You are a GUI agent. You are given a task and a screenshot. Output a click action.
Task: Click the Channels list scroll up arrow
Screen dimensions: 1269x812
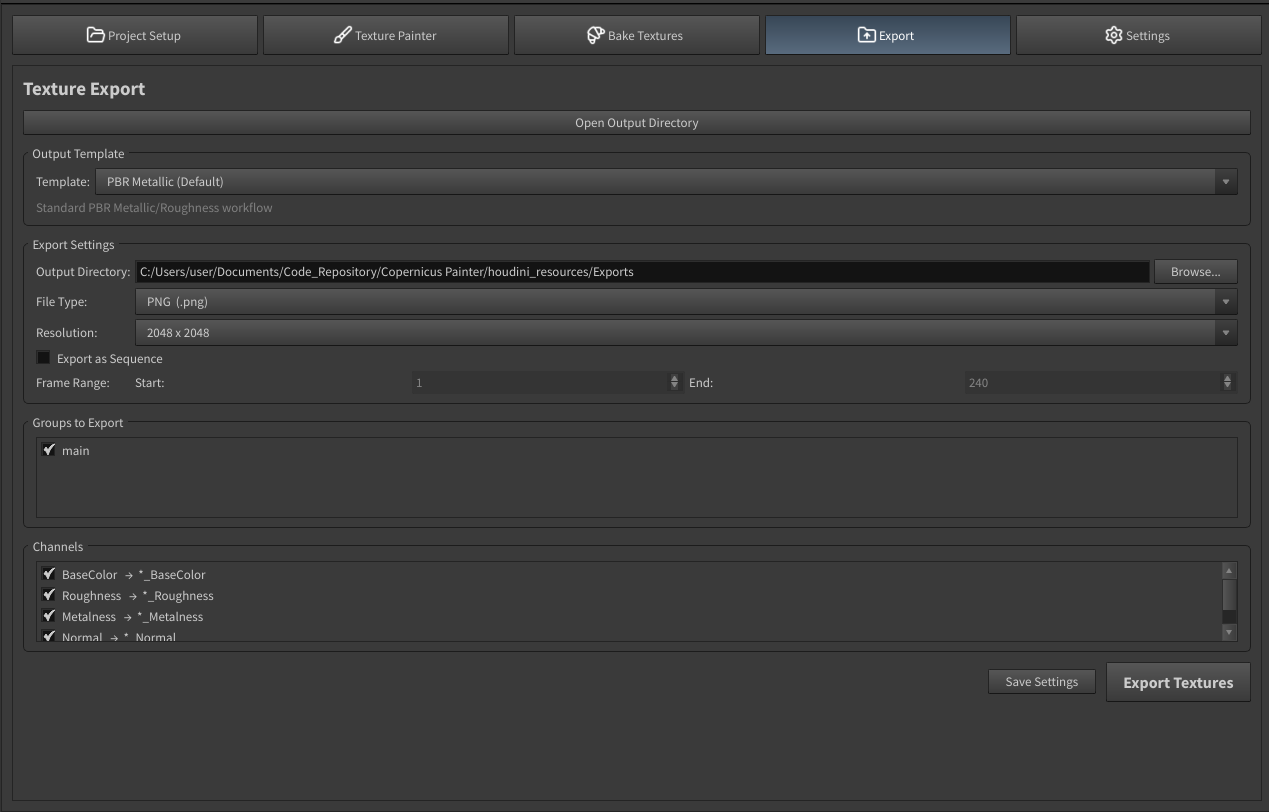pyautogui.click(x=1229, y=570)
